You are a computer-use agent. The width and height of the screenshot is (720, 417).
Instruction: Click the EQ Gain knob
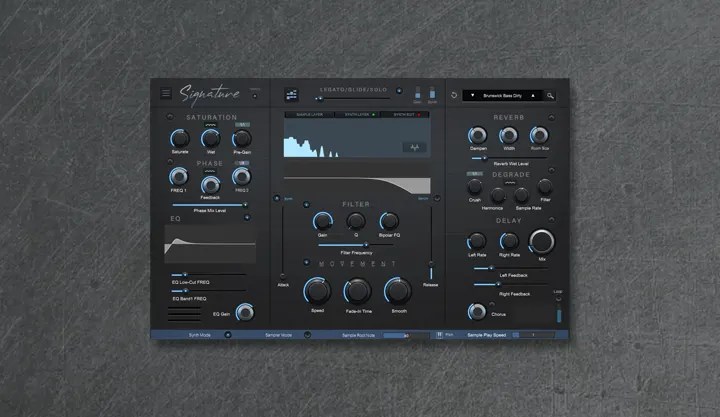245,312
